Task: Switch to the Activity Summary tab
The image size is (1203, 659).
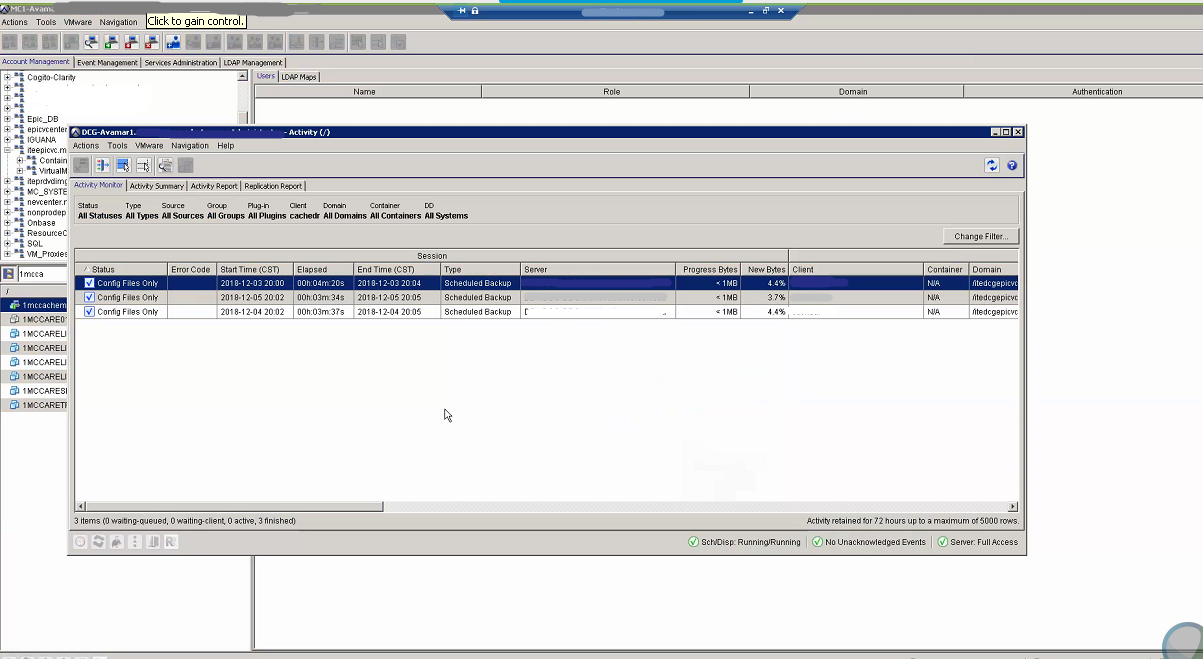Action: click(157, 185)
